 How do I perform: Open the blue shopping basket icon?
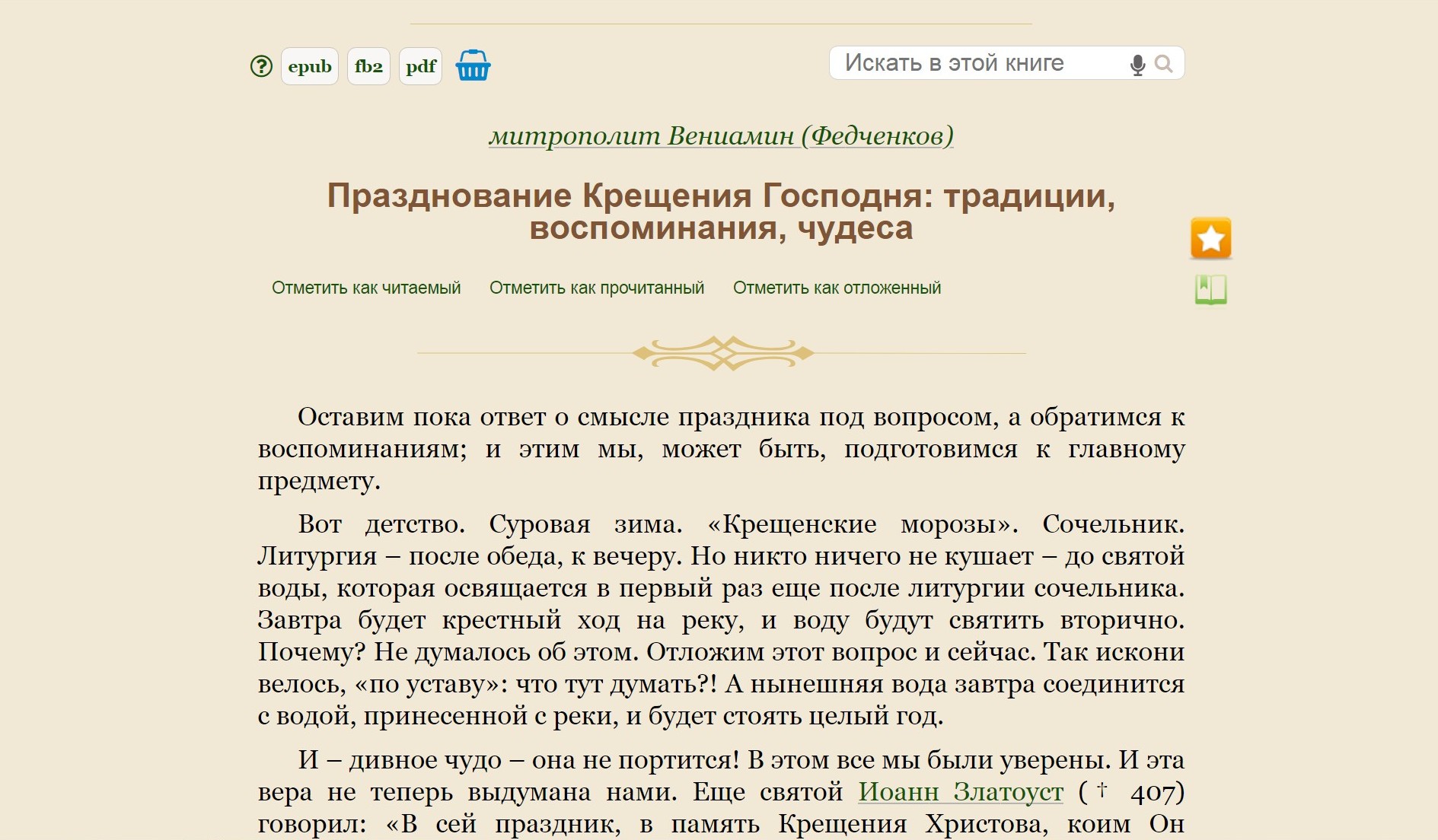click(x=473, y=65)
